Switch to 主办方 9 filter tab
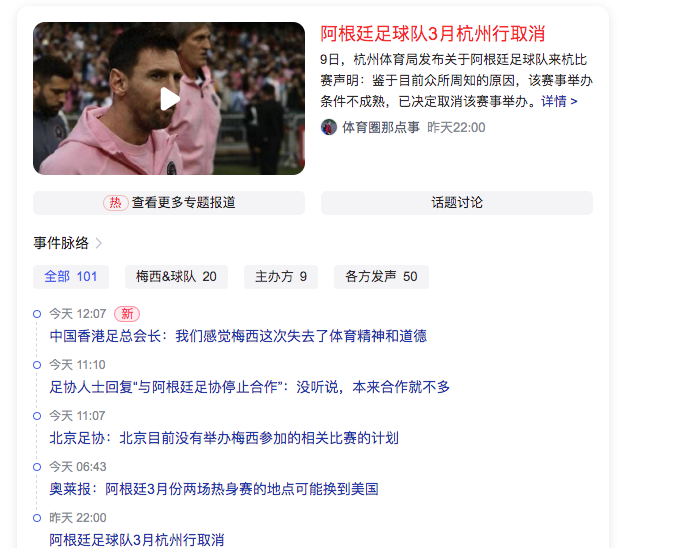 tap(281, 277)
